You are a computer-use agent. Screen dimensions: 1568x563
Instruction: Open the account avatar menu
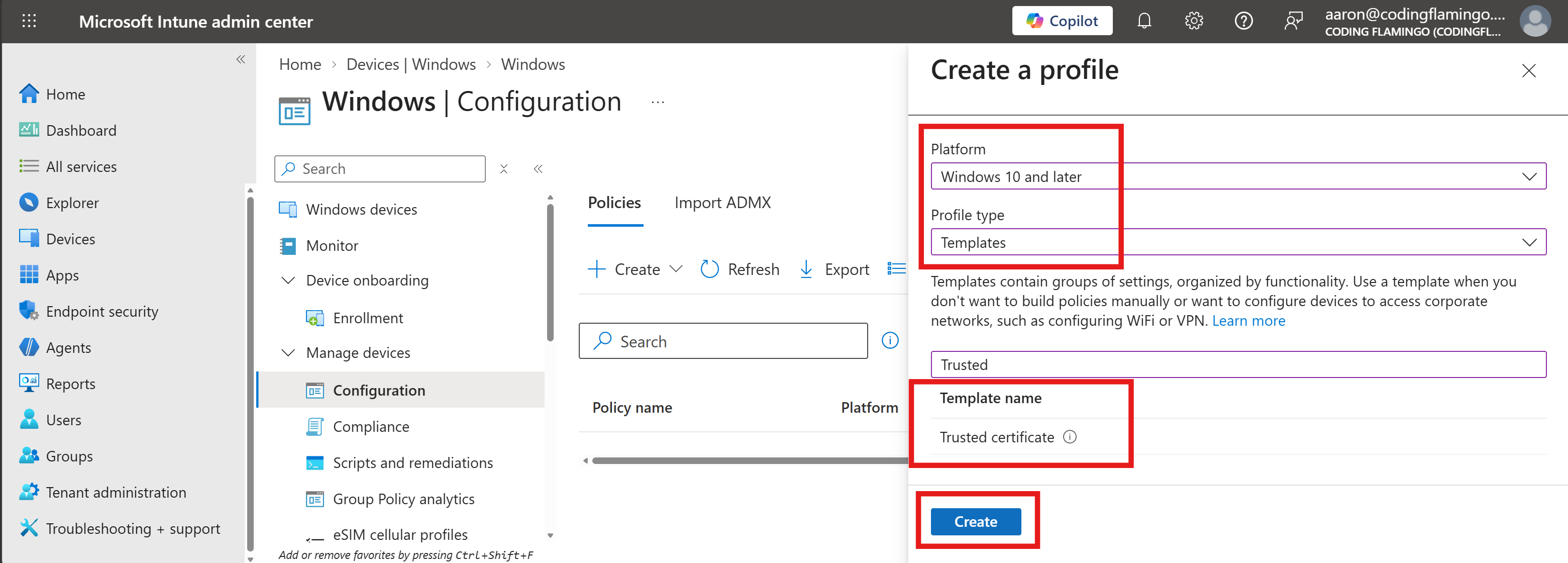tap(1535, 21)
